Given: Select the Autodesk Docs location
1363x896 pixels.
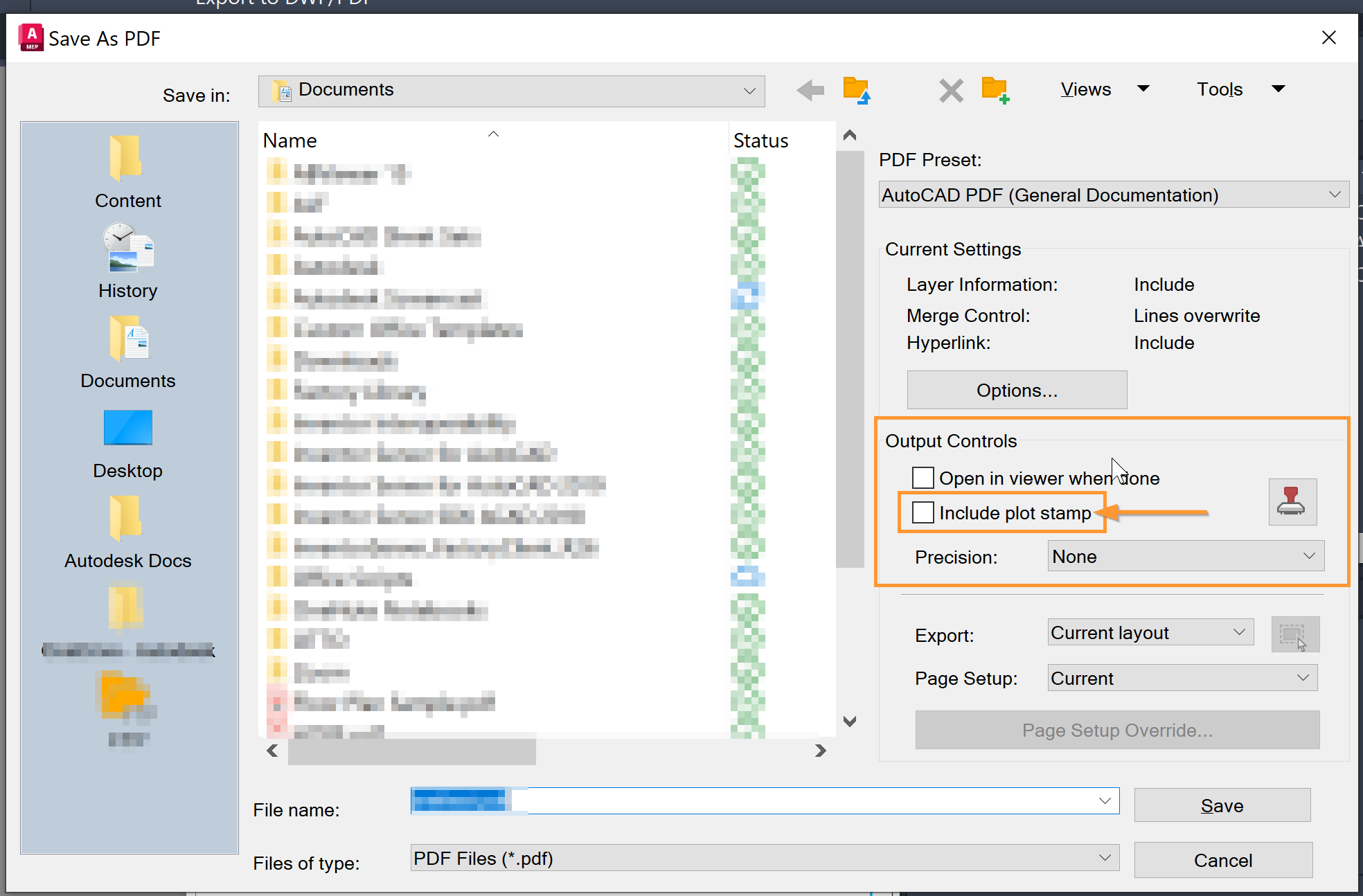Looking at the screenshot, I should pyautogui.click(x=128, y=532).
